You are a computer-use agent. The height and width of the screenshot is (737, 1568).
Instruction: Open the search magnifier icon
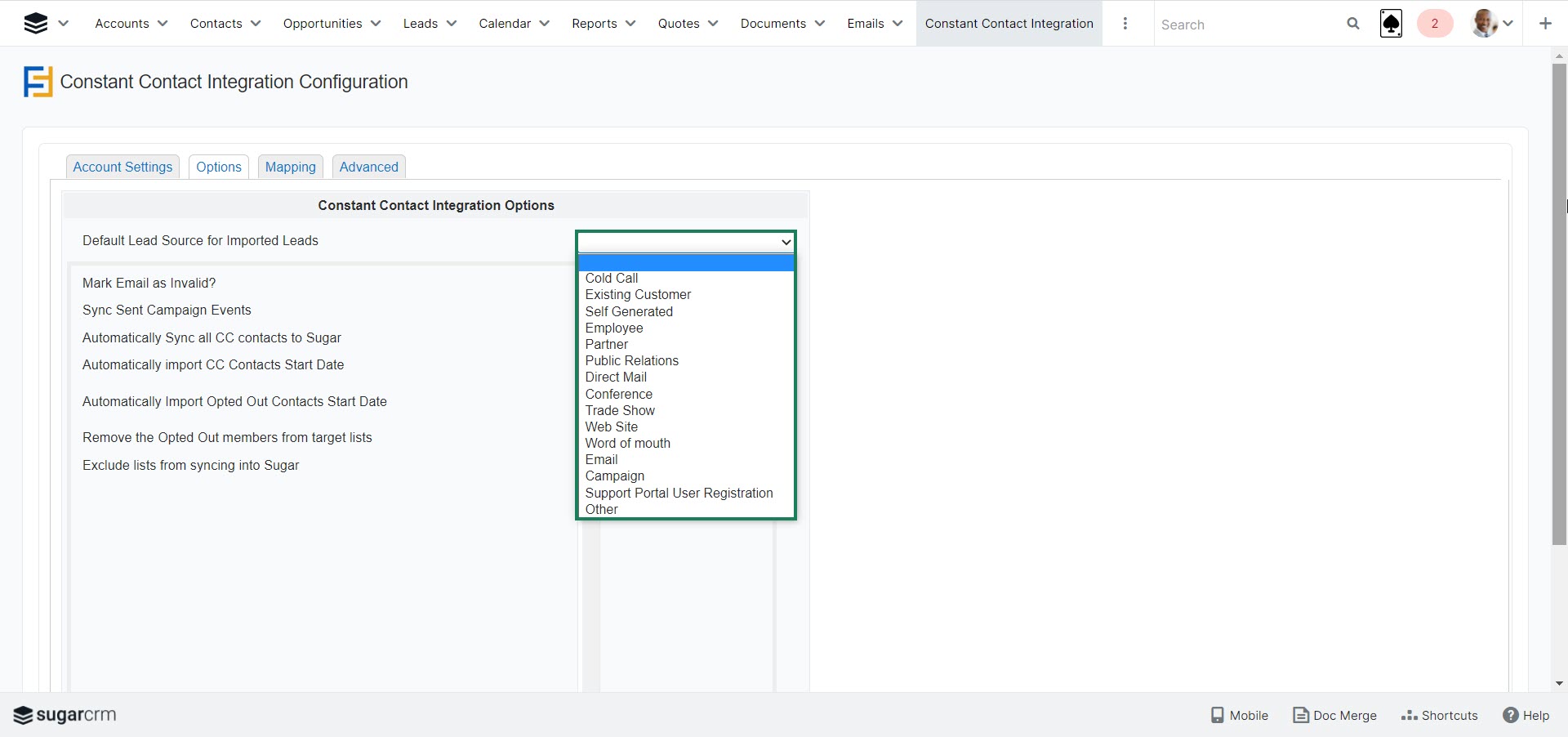click(x=1353, y=24)
